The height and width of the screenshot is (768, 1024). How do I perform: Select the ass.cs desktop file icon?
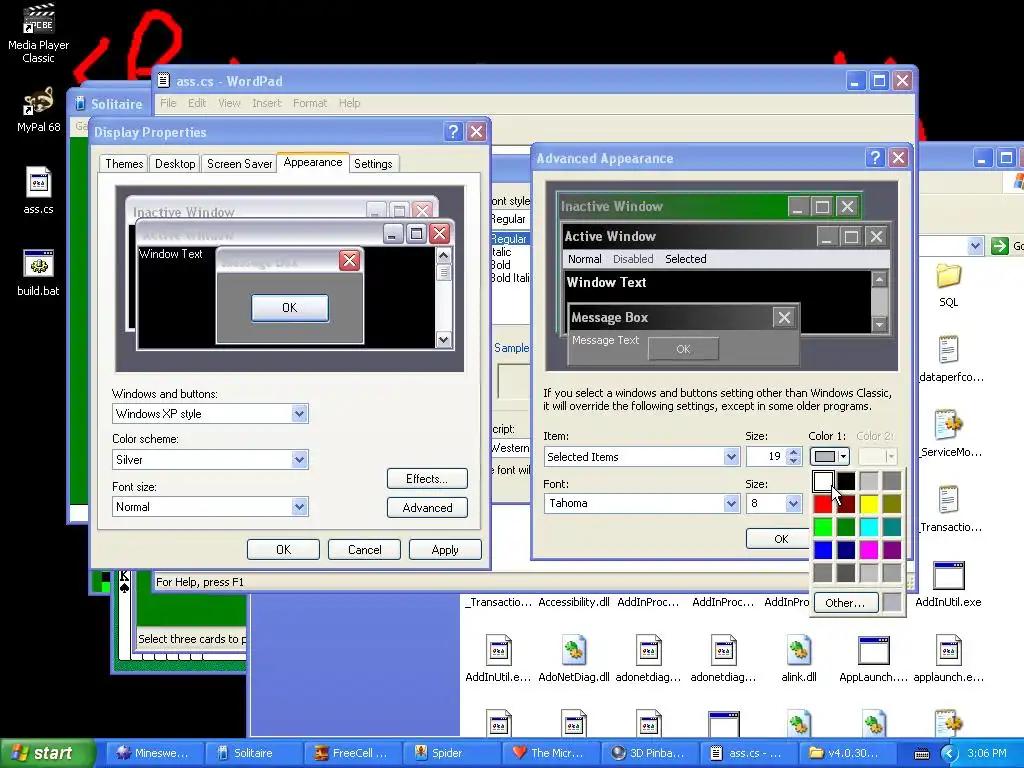click(x=38, y=191)
